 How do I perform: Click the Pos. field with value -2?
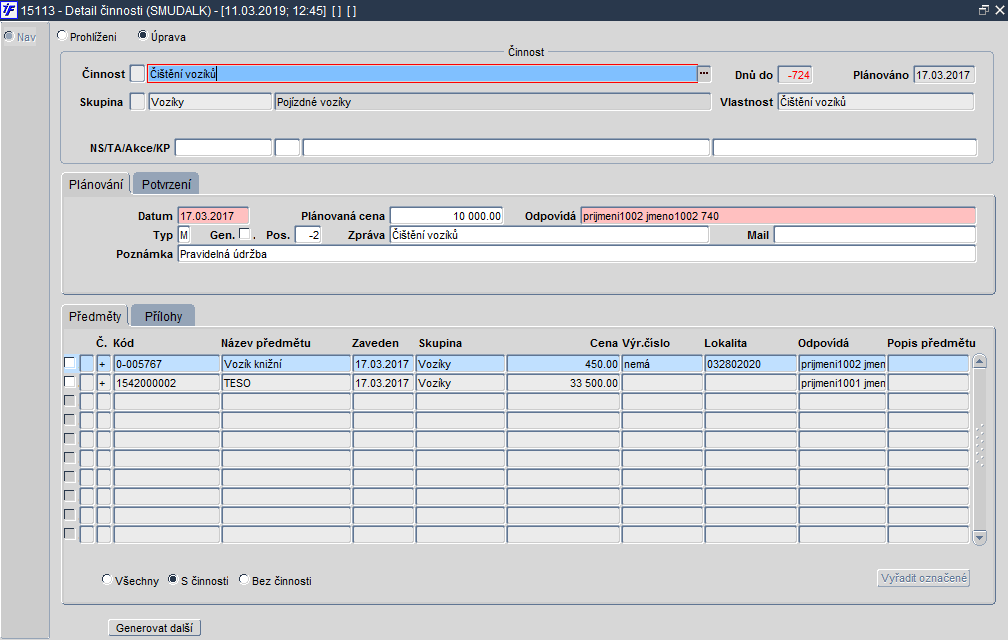[308, 235]
